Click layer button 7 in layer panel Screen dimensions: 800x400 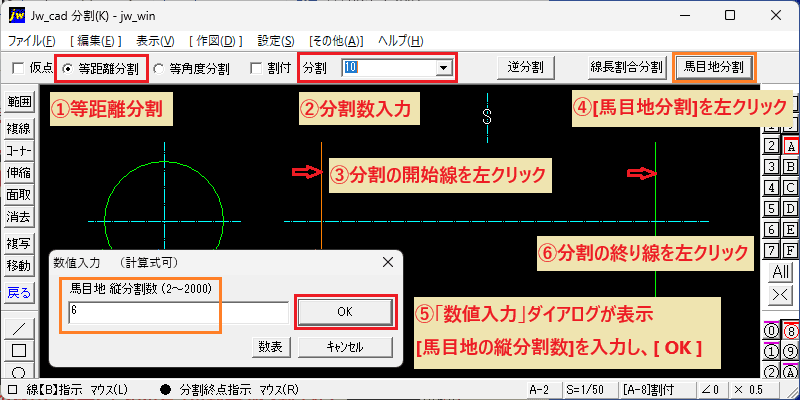tap(772, 250)
